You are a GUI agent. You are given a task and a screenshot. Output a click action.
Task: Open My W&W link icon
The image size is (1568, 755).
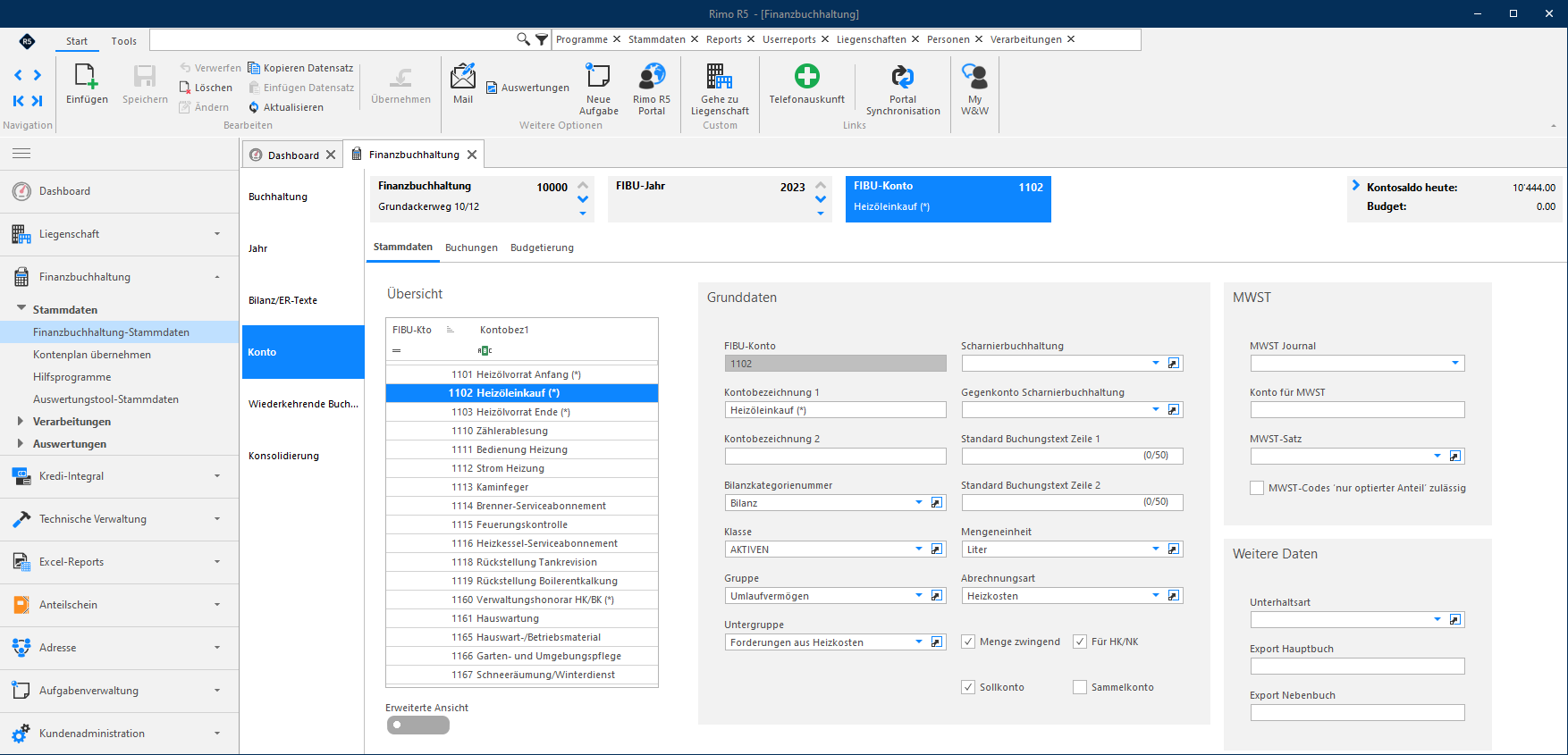(974, 77)
